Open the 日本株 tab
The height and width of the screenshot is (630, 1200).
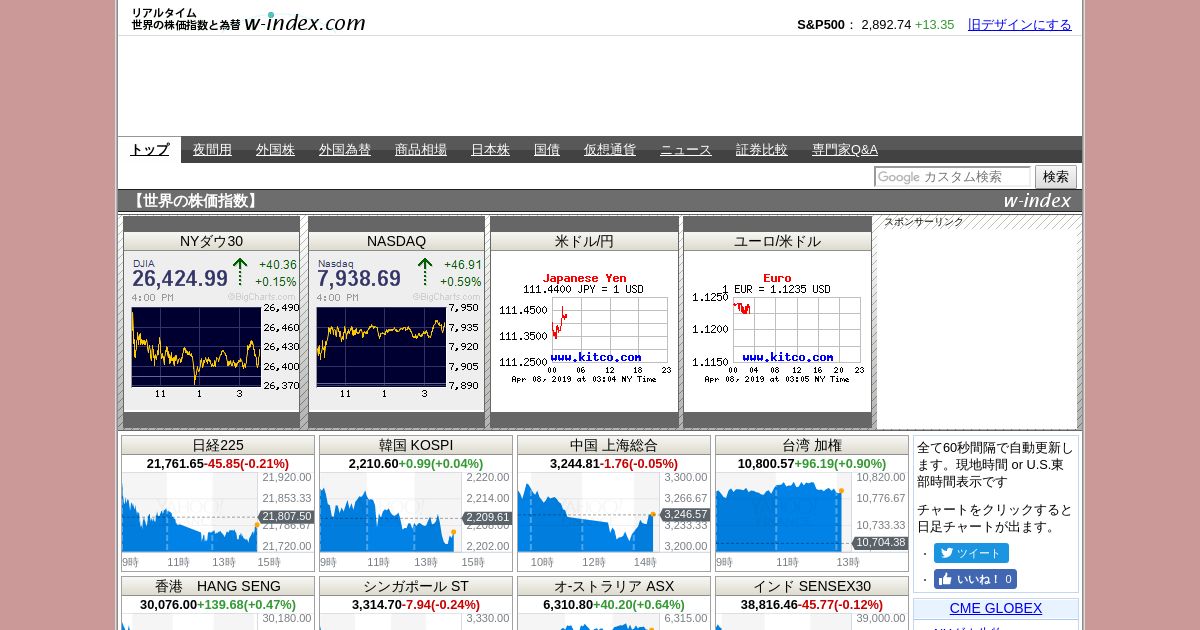point(490,150)
